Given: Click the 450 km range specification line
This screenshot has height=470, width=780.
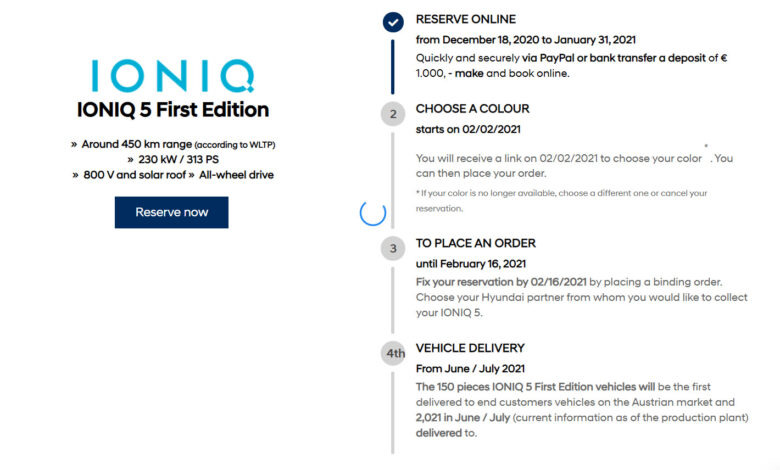Looking at the screenshot, I should (172, 144).
